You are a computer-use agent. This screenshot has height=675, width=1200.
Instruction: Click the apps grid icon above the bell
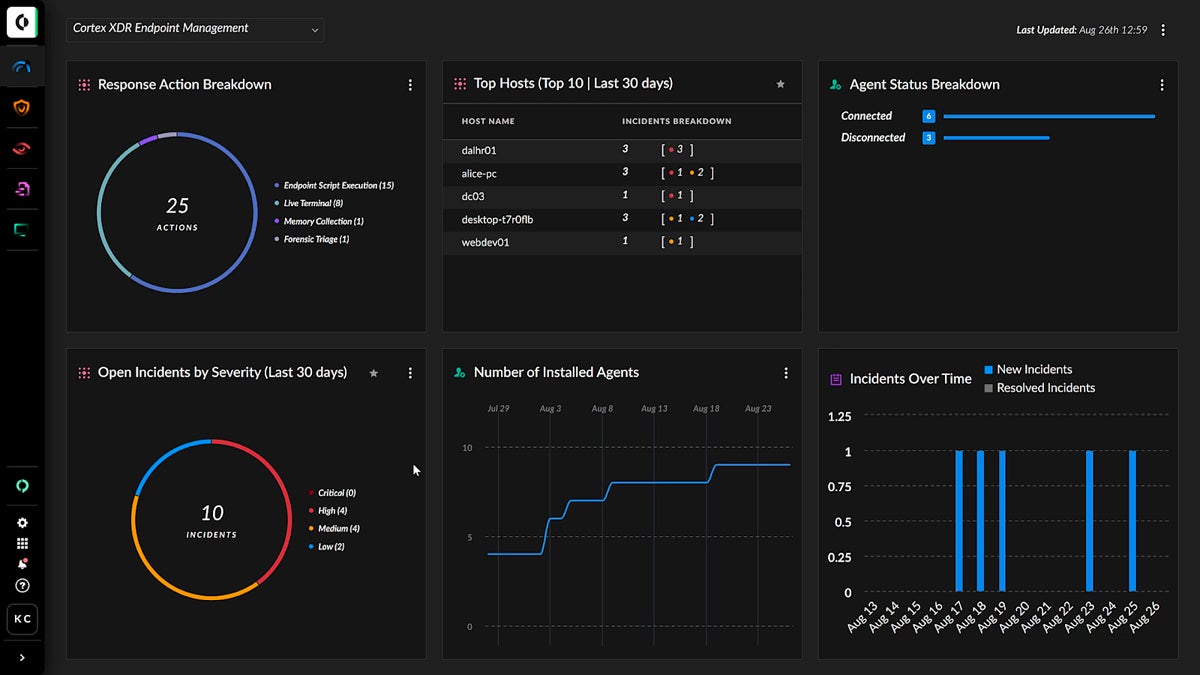click(x=22, y=543)
